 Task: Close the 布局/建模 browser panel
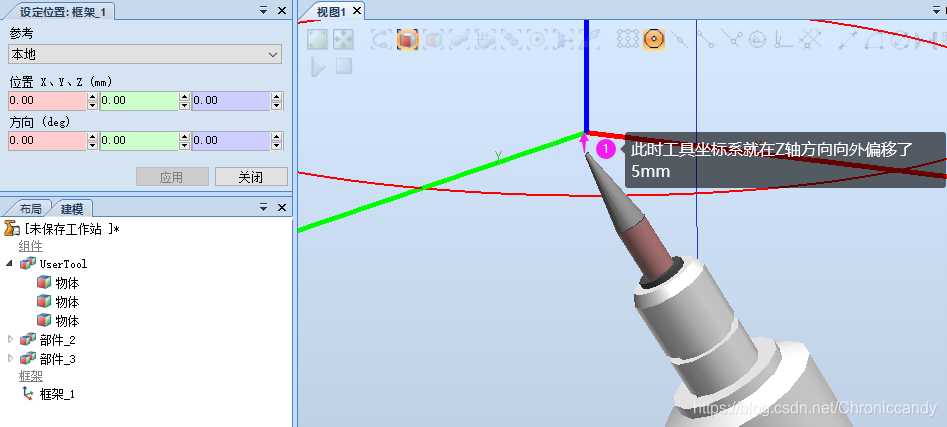(x=281, y=207)
